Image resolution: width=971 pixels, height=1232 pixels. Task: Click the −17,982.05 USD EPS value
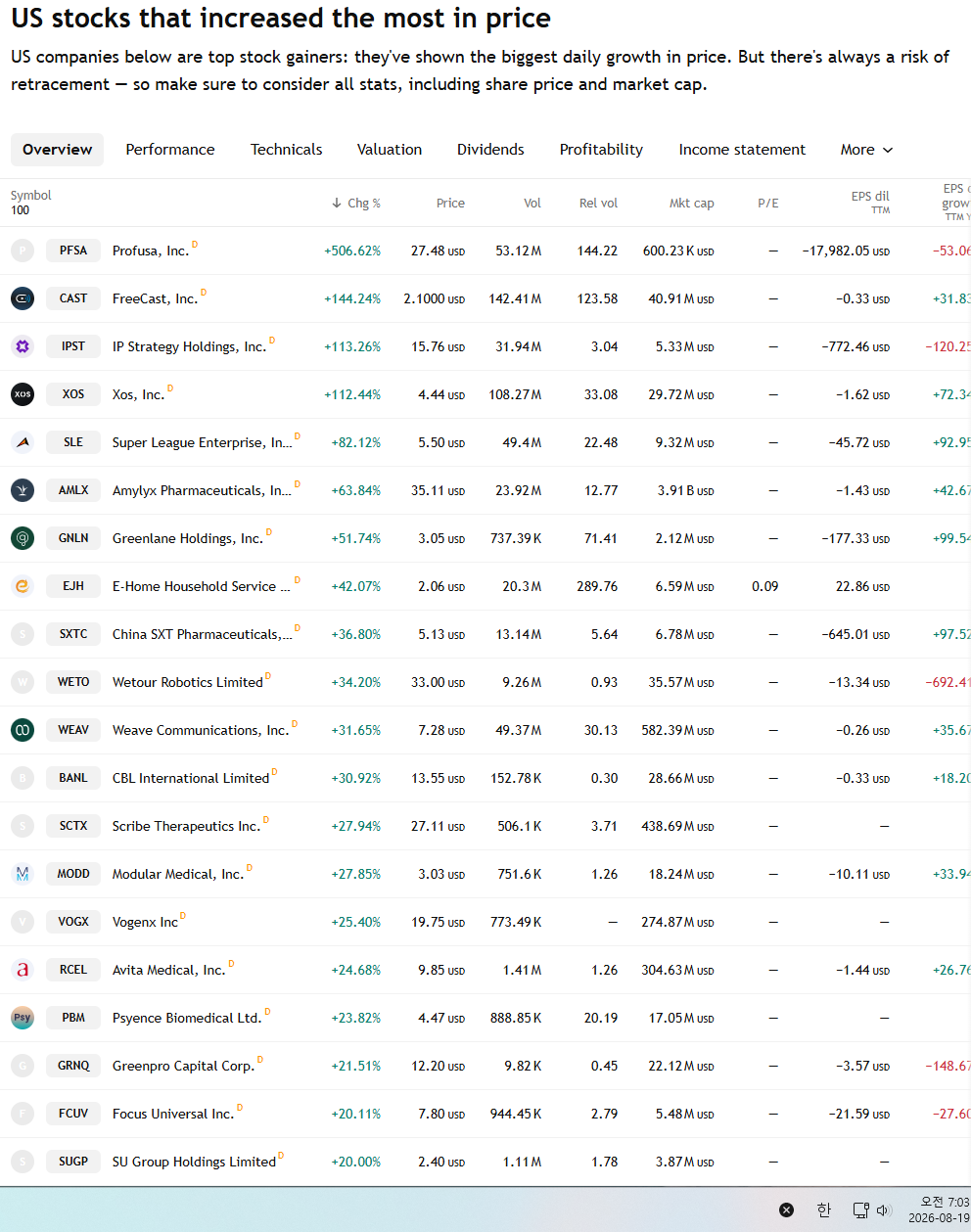coord(846,251)
